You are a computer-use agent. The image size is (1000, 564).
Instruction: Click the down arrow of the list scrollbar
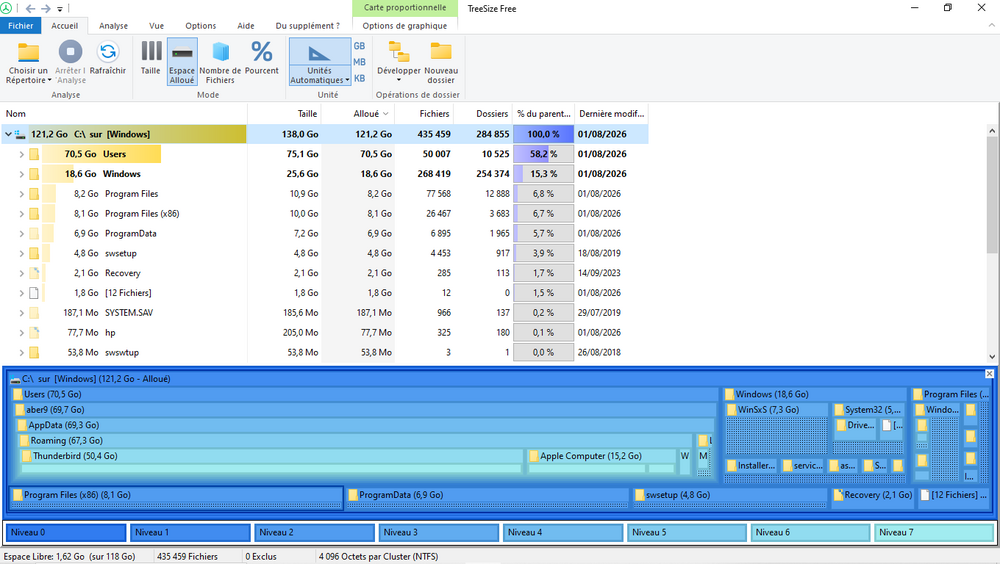point(992,357)
